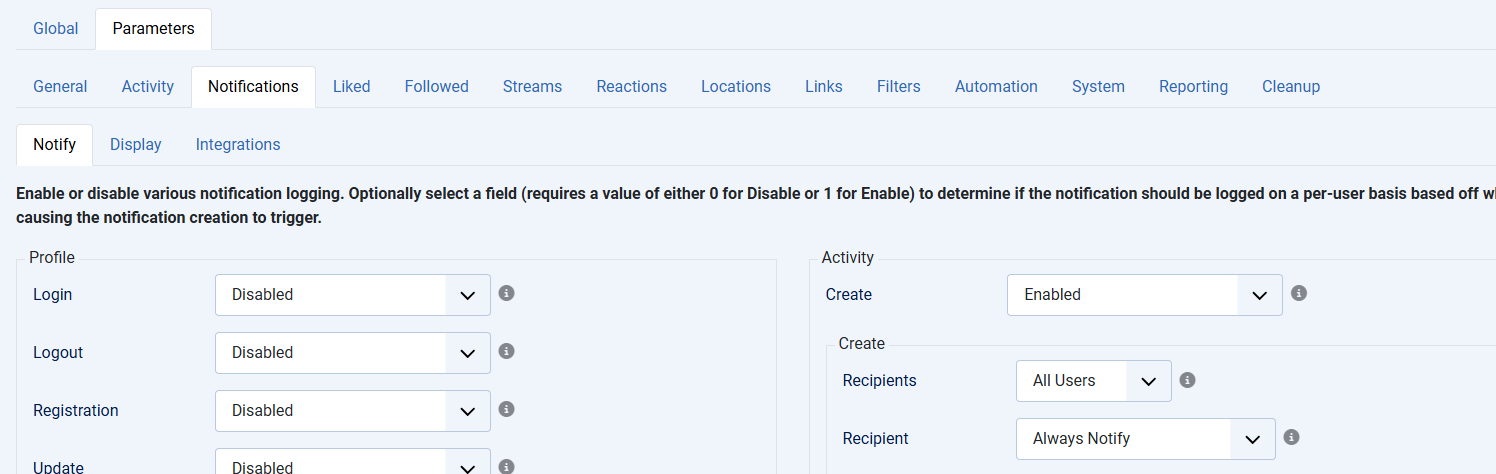Expand the Recipient Always Notify dropdown

(1146, 439)
